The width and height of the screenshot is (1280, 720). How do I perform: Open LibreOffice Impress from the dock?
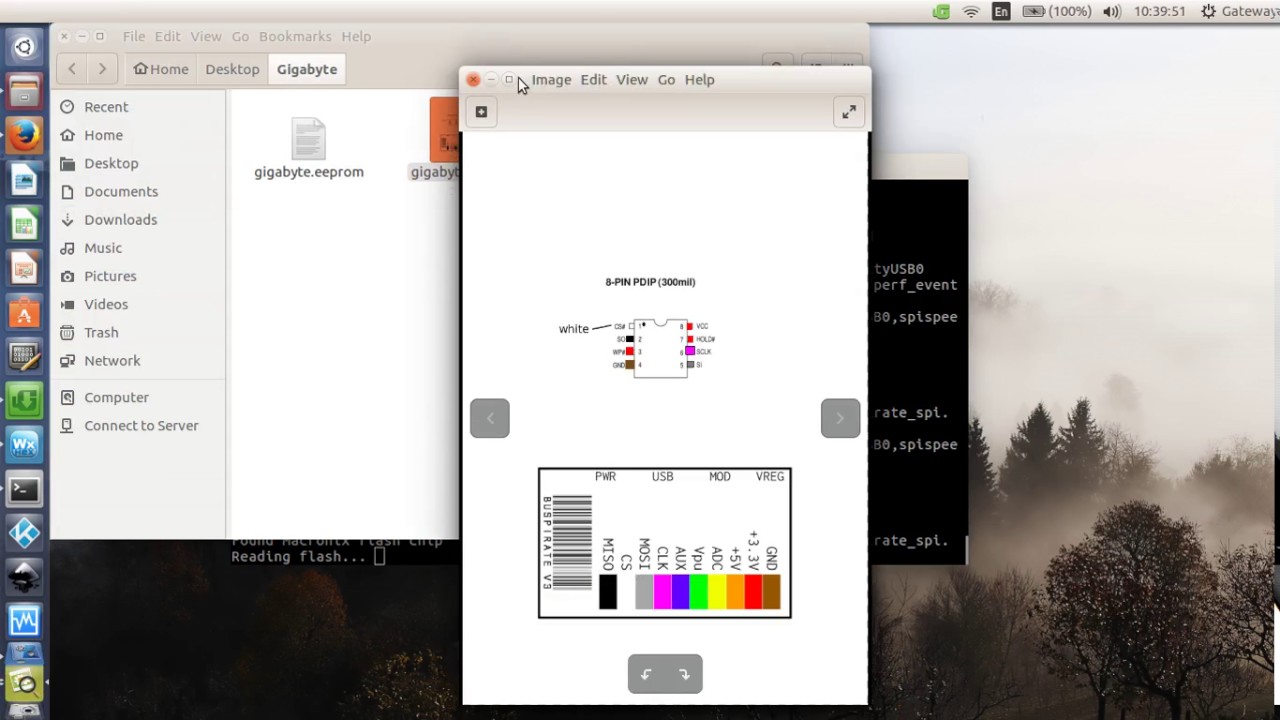(x=24, y=269)
